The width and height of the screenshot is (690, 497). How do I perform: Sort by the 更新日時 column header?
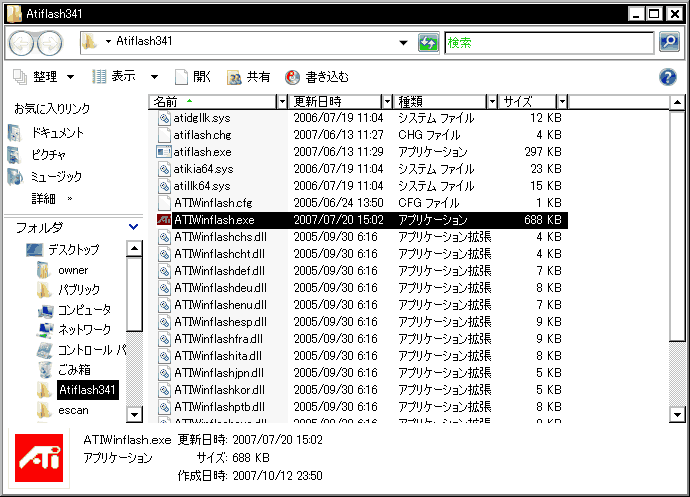(x=335, y=102)
